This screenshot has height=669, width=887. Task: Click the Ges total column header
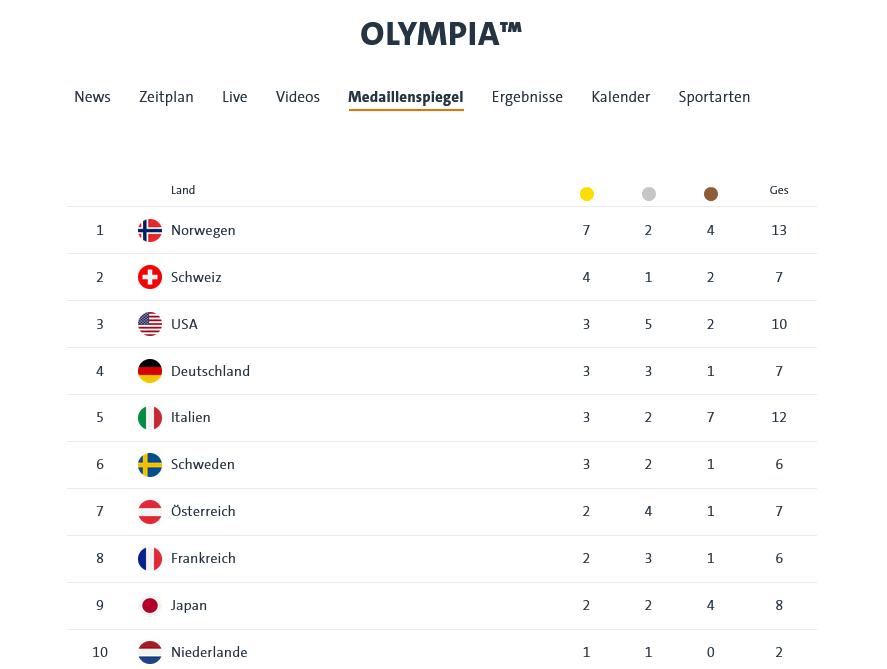pyautogui.click(x=779, y=190)
